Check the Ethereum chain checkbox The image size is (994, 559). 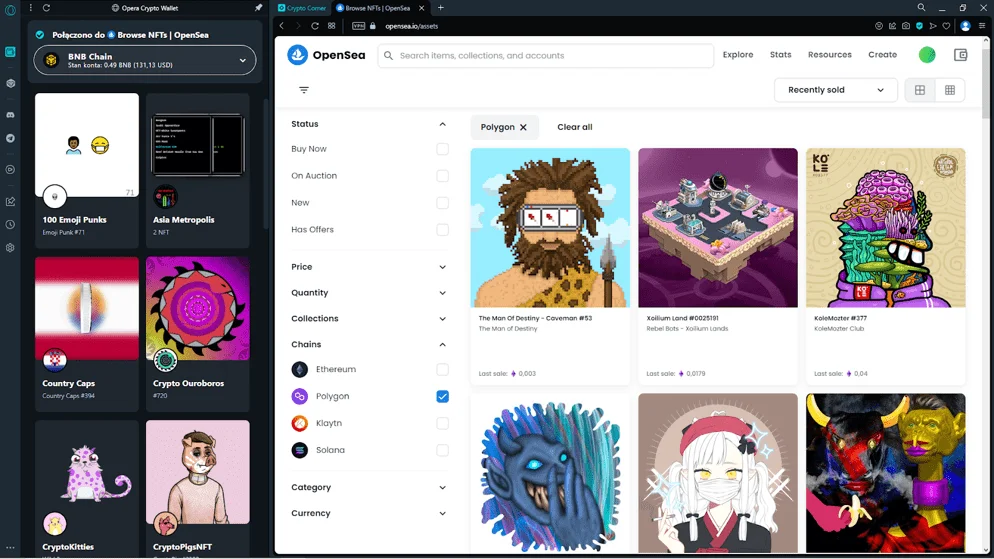442,369
